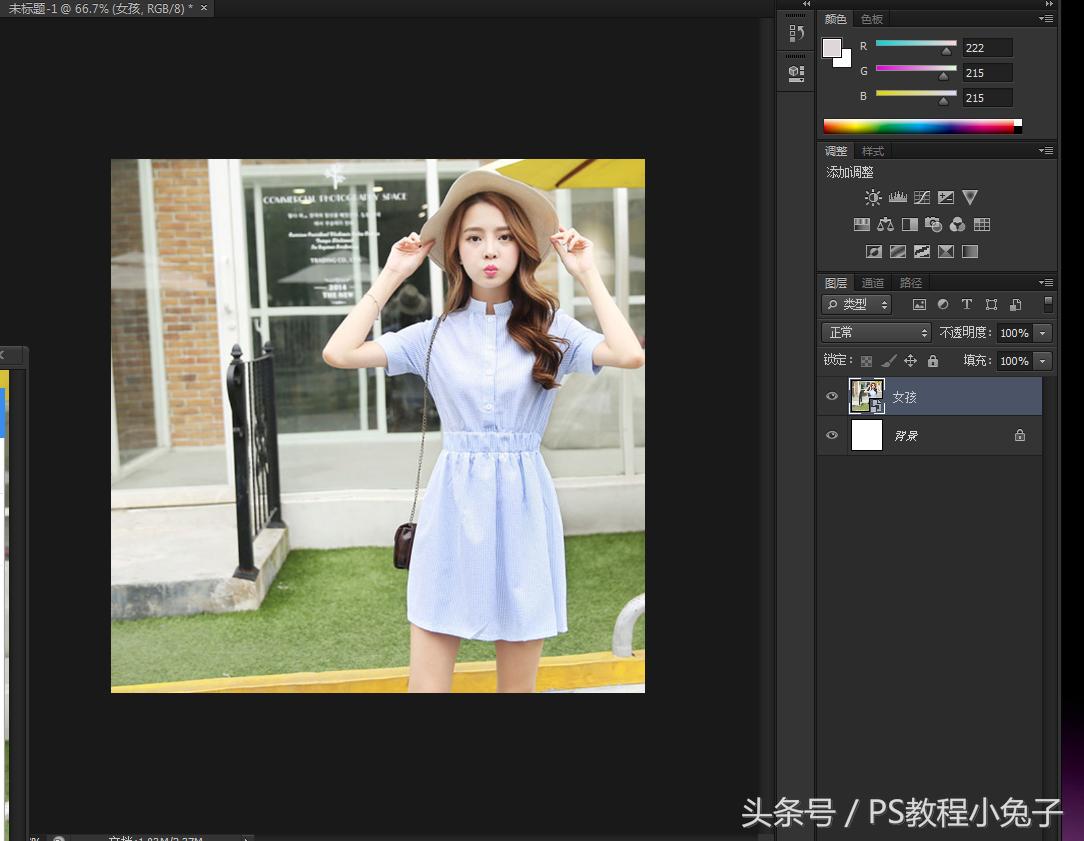The height and width of the screenshot is (841, 1084).
Task: Toggle lock position
Action: tap(910, 361)
